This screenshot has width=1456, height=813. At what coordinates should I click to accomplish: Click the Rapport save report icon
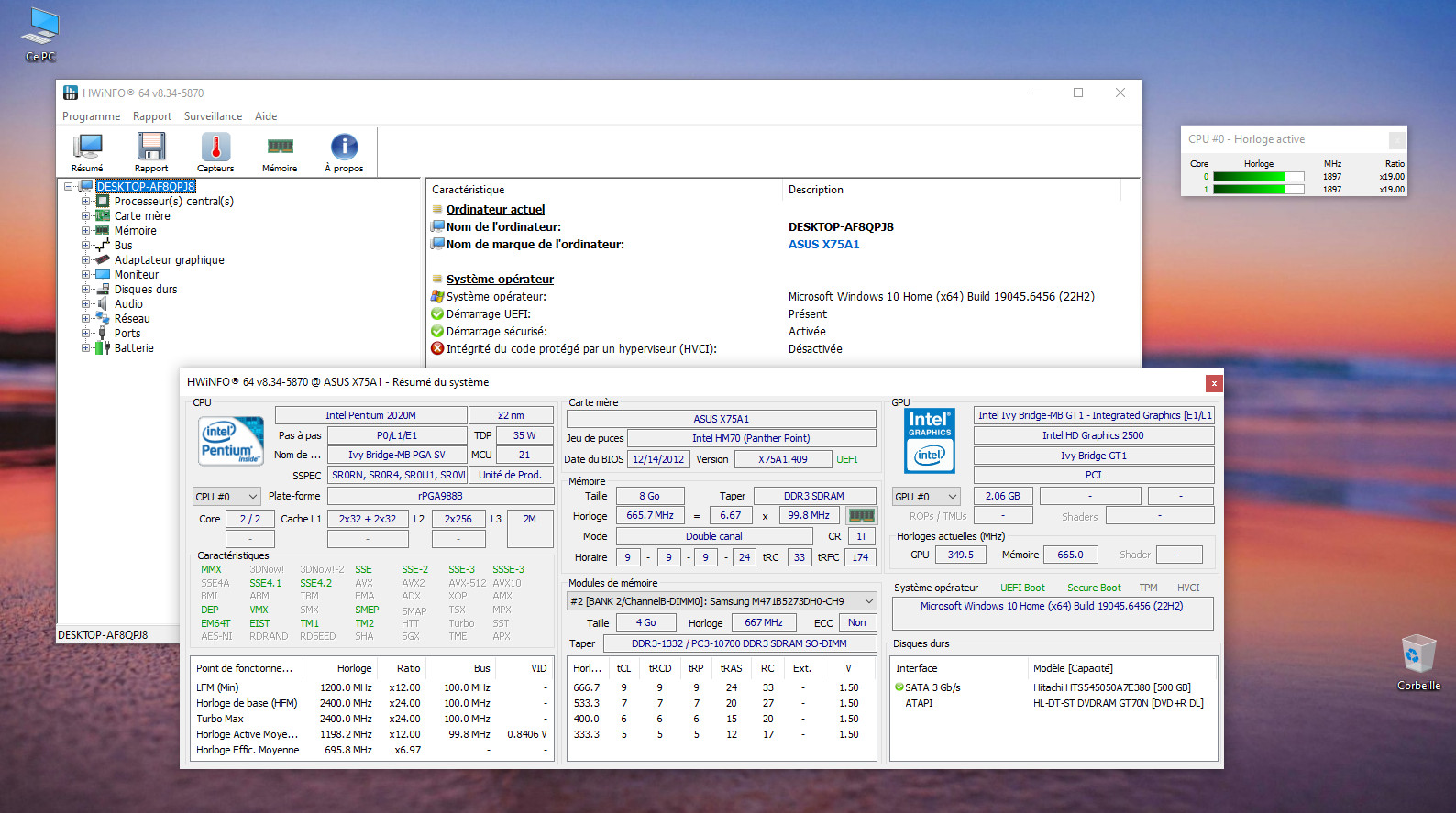(151, 151)
